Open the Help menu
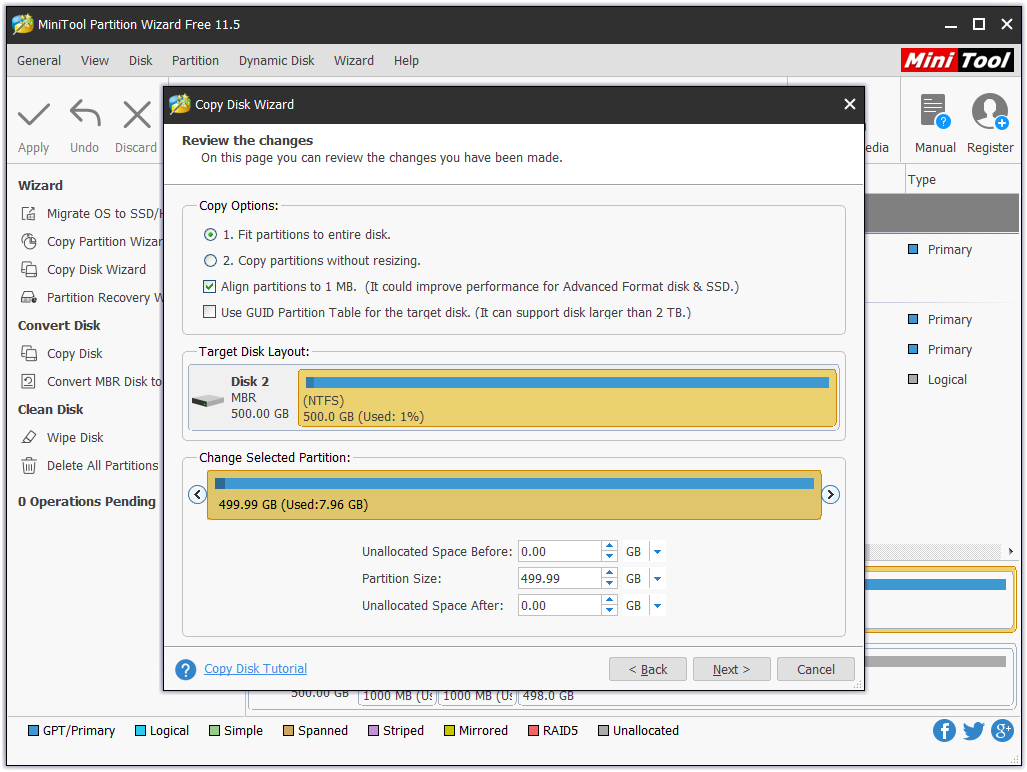Image resolution: width=1027 pixels, height=772 pixels. click(x=406, y=60)
